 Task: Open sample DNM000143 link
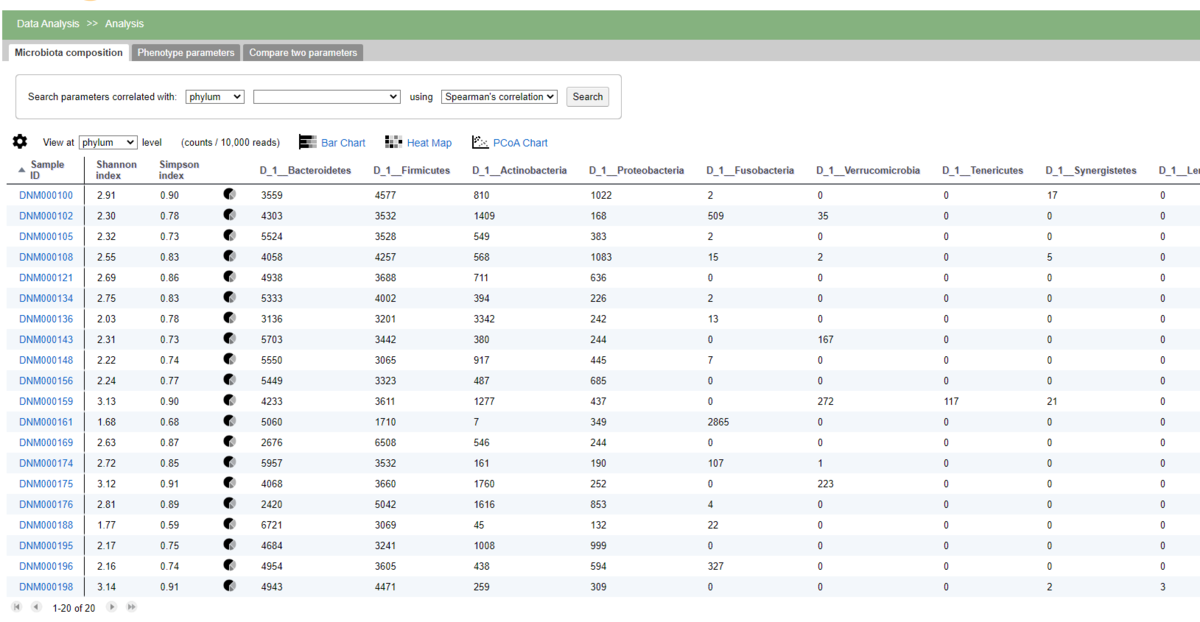pyautogui.click(x=46, y=339)
